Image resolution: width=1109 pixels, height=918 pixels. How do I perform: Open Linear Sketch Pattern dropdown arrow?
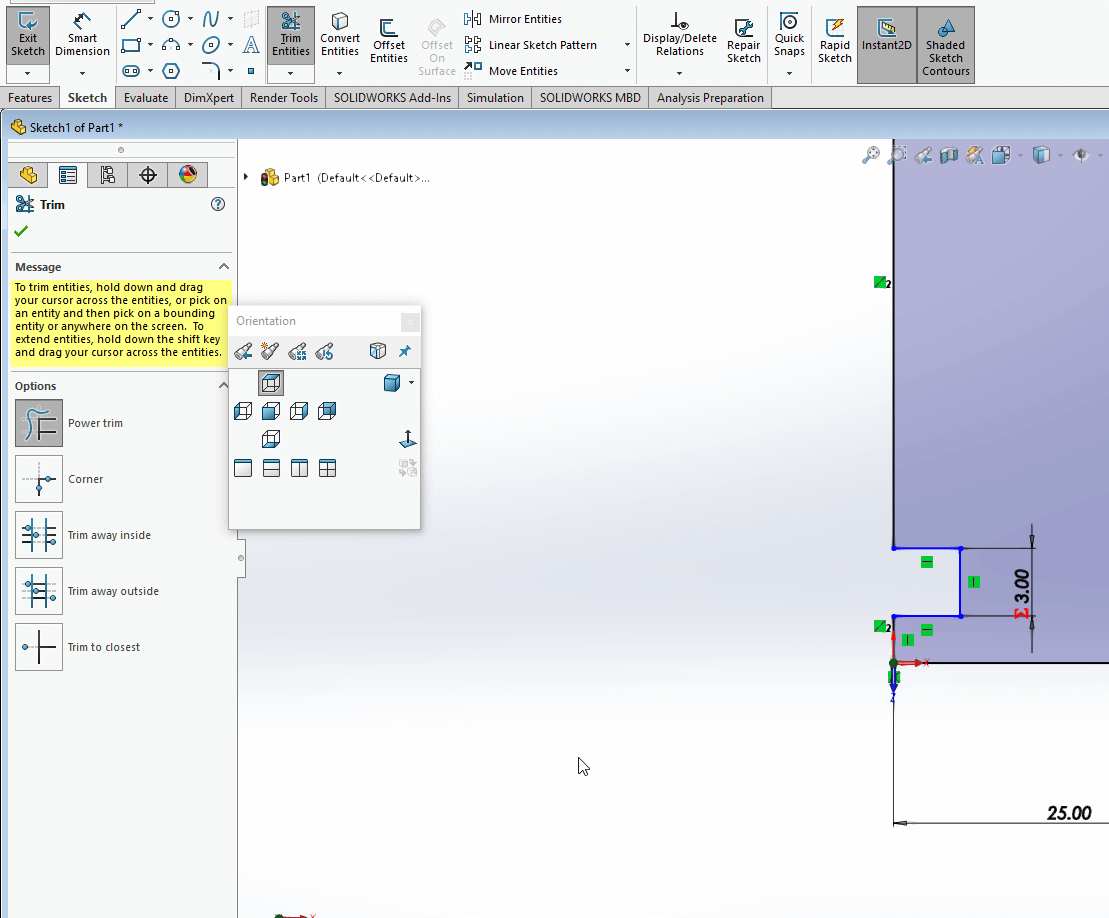click(x=627, y=45)
